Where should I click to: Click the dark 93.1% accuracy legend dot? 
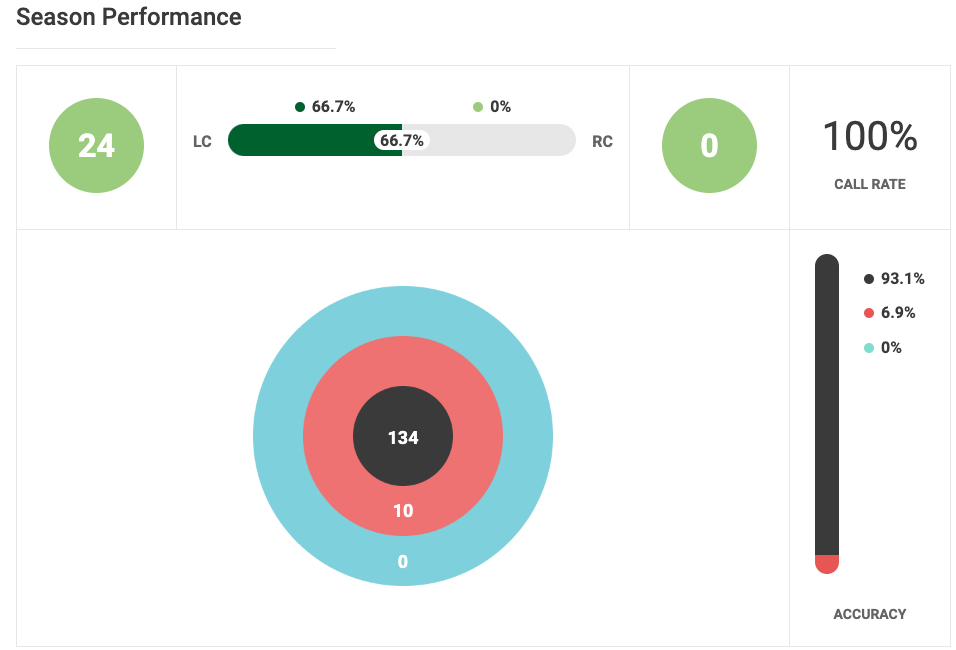tap(869, 279)
